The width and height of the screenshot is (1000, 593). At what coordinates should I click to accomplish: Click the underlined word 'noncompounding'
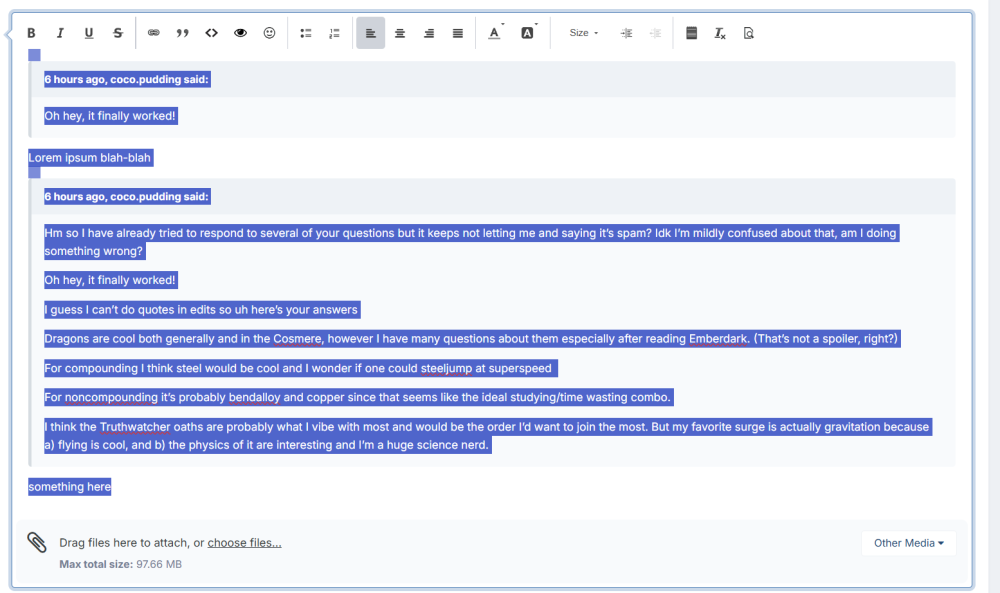[111, 397]
